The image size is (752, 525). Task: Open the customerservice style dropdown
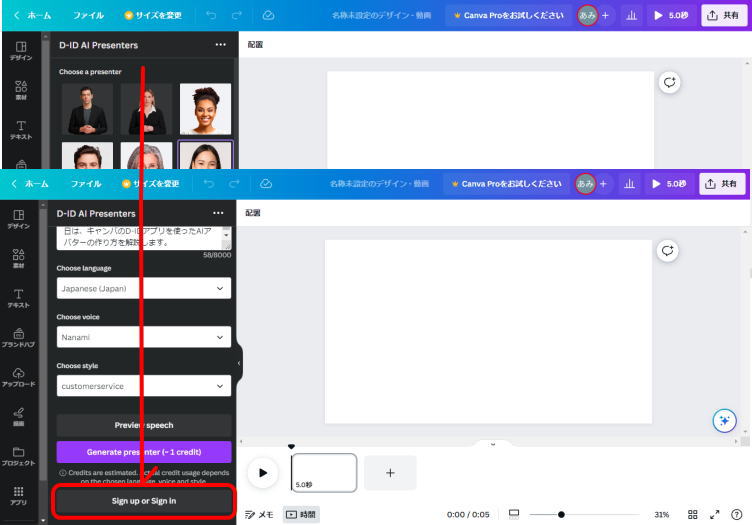144,385
